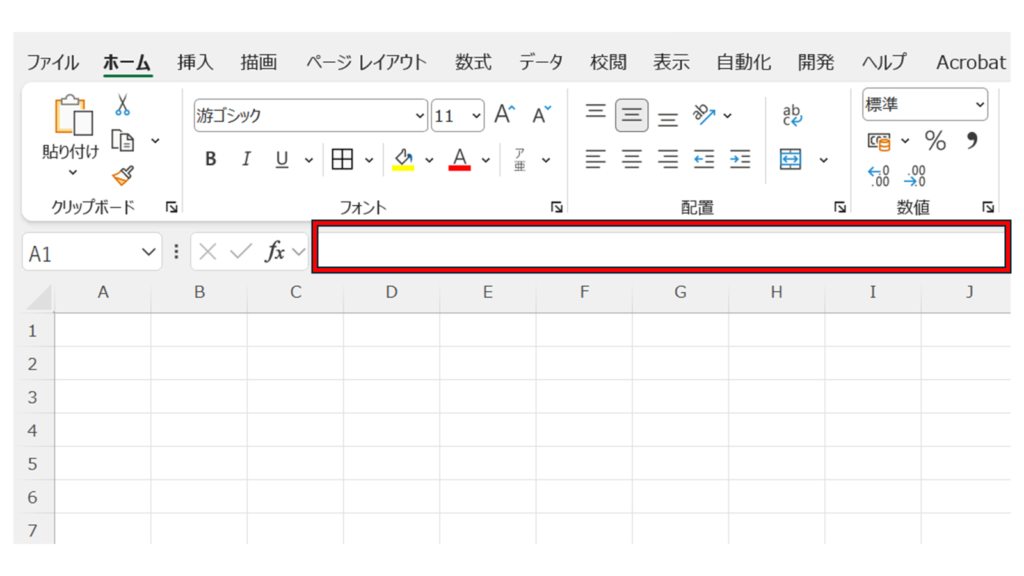This screenshot has height=576, width=1024.
Task: Open the フォント group dialog launcher
Action: (556, 207)
